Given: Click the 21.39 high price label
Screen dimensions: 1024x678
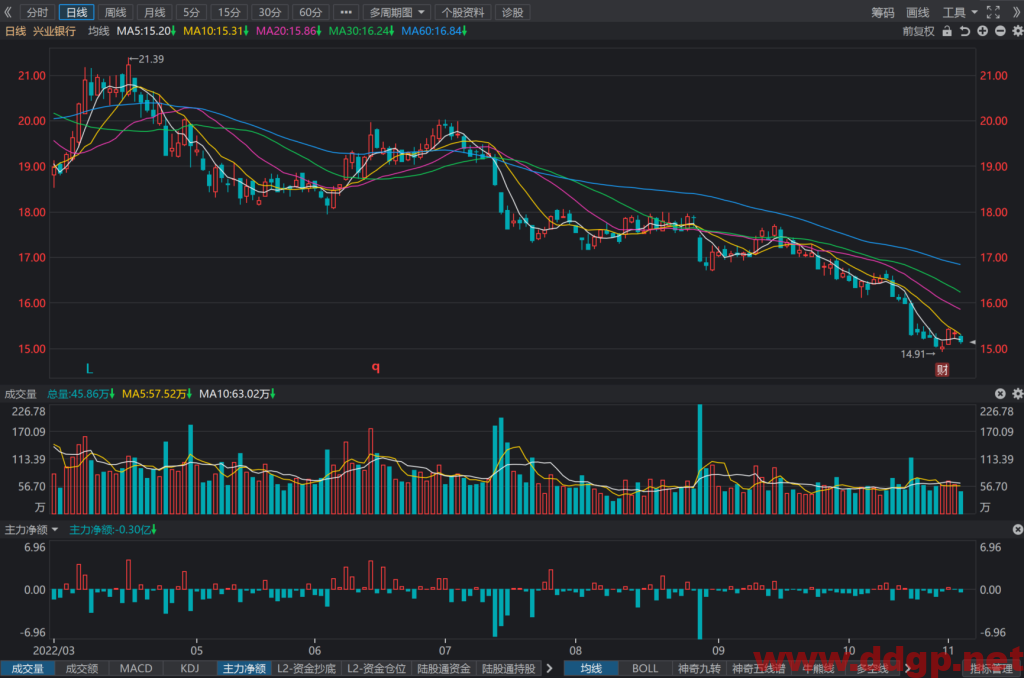Looking at the screenshot, I should 151,59.
